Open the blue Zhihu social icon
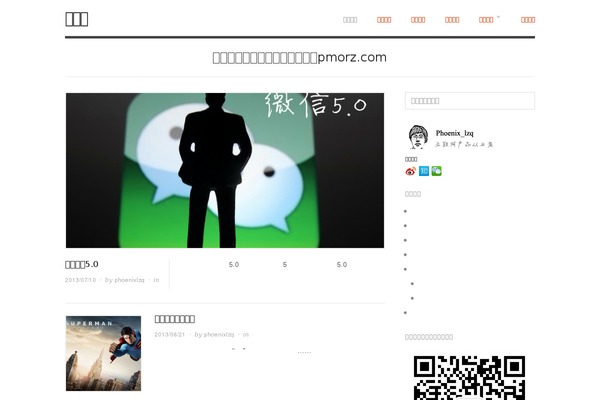 coord(424,171)
